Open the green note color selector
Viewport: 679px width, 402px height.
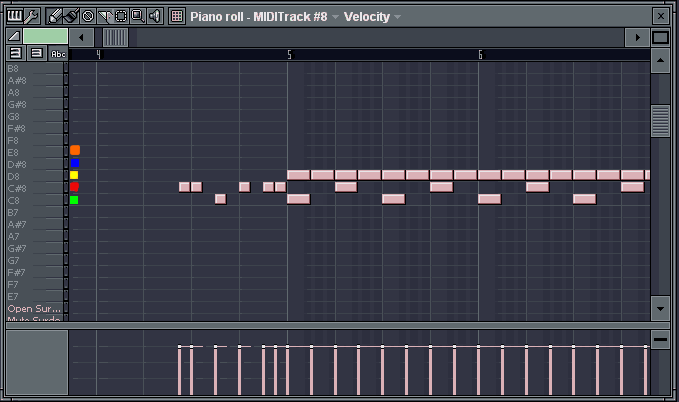[45, 36]
